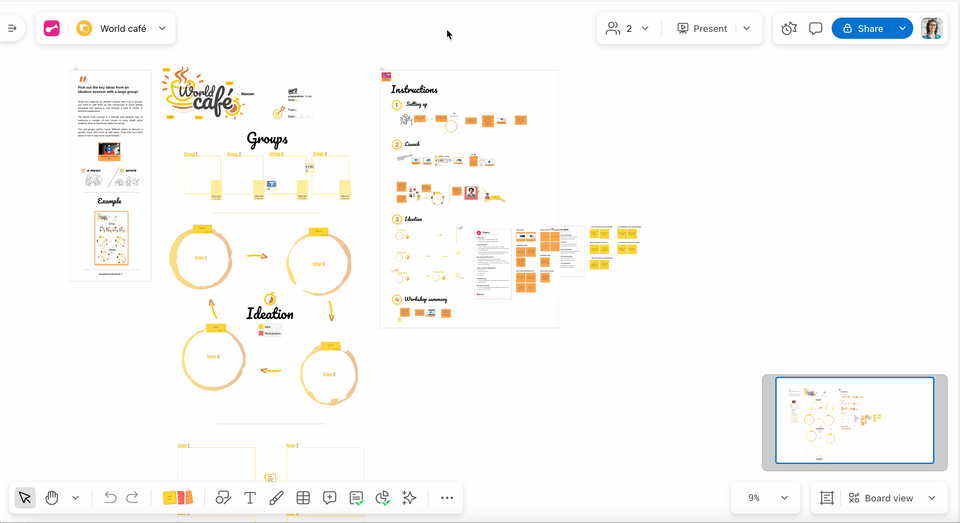The width and height of the screenshot is (960, 523).
Task: Click the blue Share button
Action: 862,28
